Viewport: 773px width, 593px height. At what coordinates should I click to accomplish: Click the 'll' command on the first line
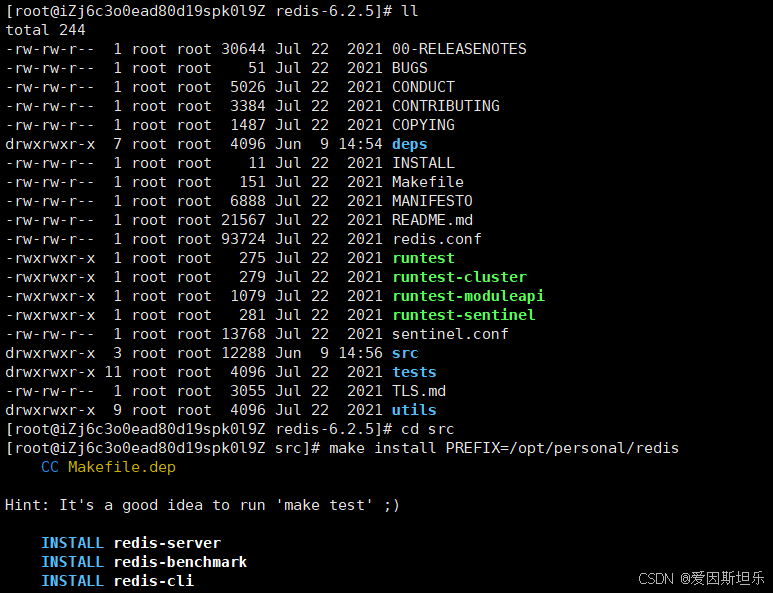click(x=410, y=11)
